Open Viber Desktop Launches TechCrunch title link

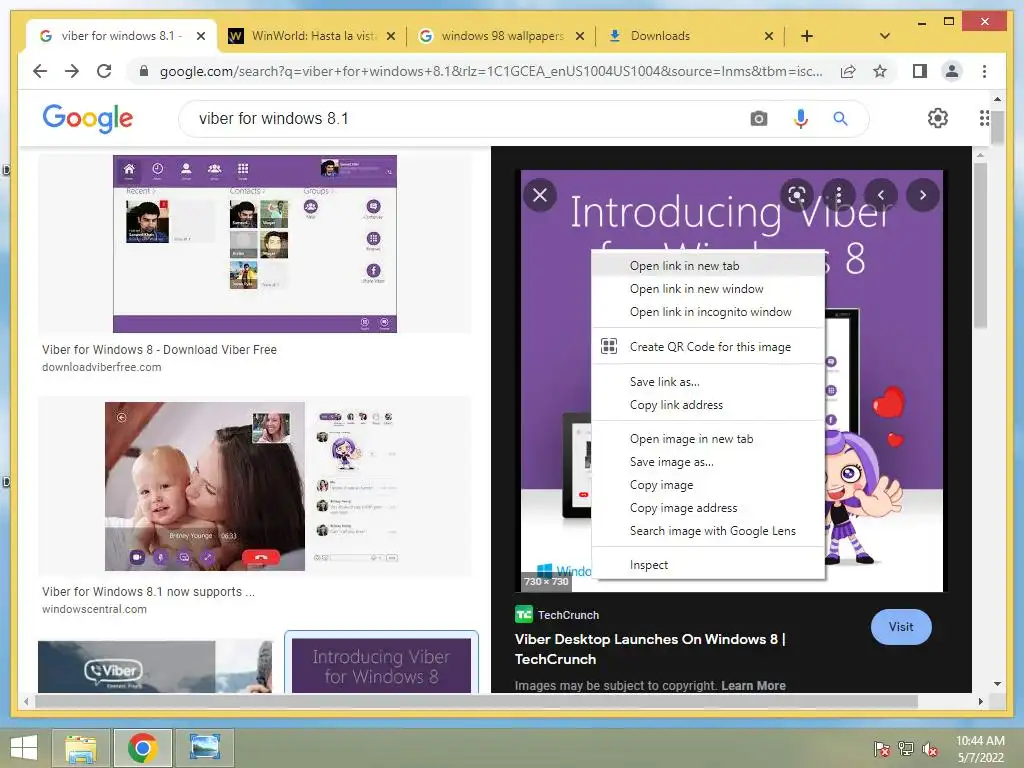[650, 649]
